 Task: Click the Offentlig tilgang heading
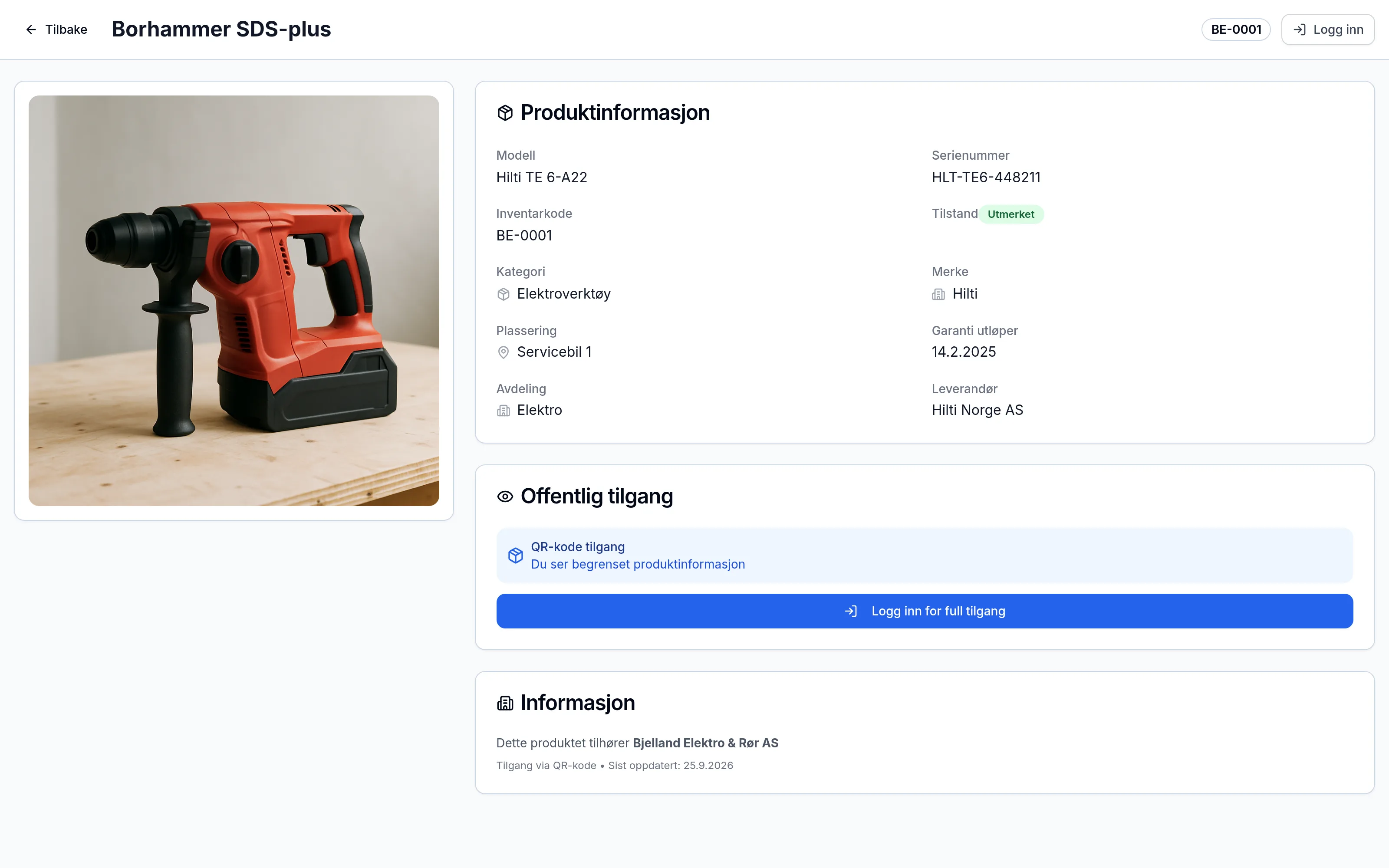click(597, 496)
